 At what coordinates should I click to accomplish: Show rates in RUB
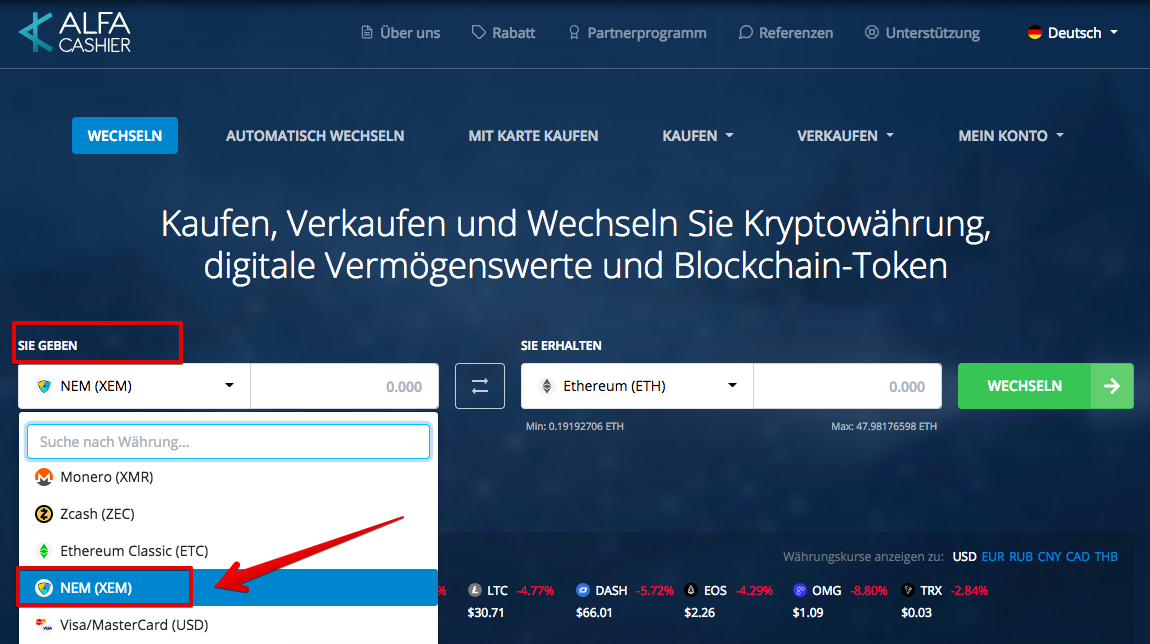coord(1020,557)
